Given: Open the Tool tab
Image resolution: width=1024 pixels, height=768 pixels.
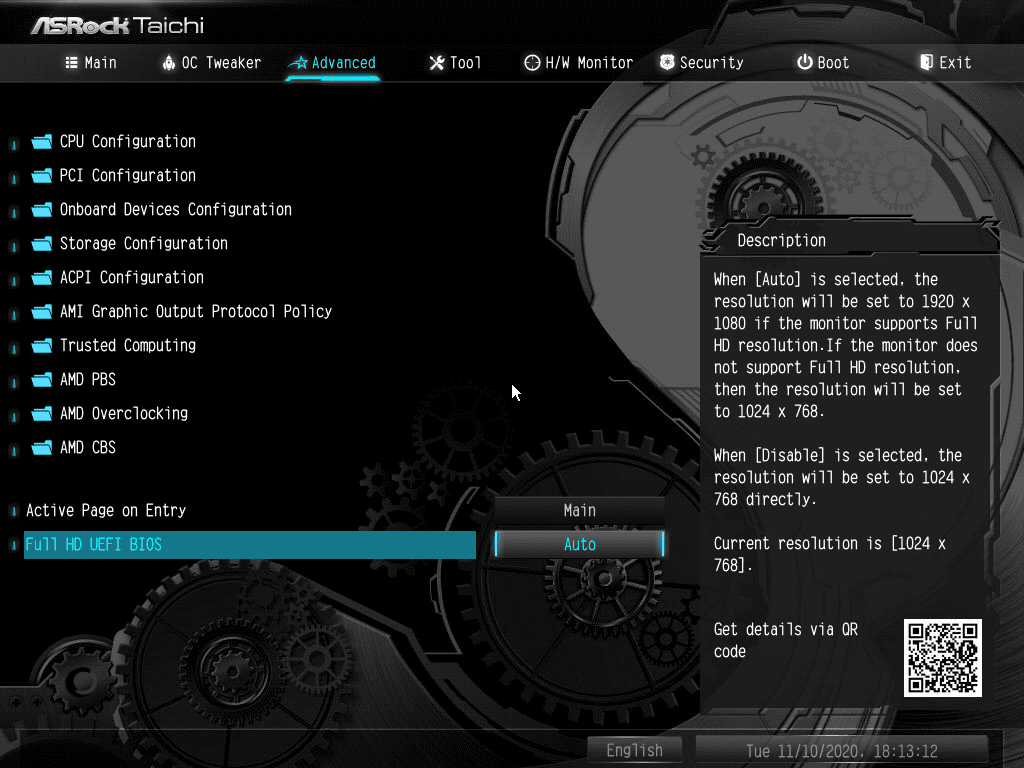Looking at the screenshot, I should tap(455, 63).
